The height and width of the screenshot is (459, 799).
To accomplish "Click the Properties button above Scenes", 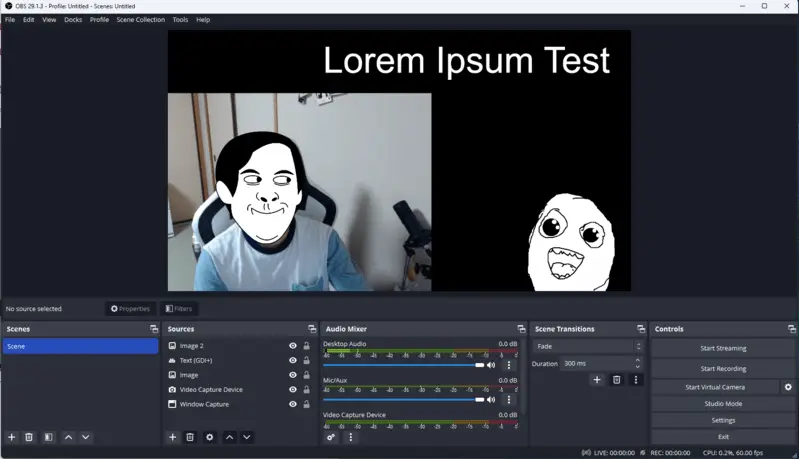I will pos(130,309).
